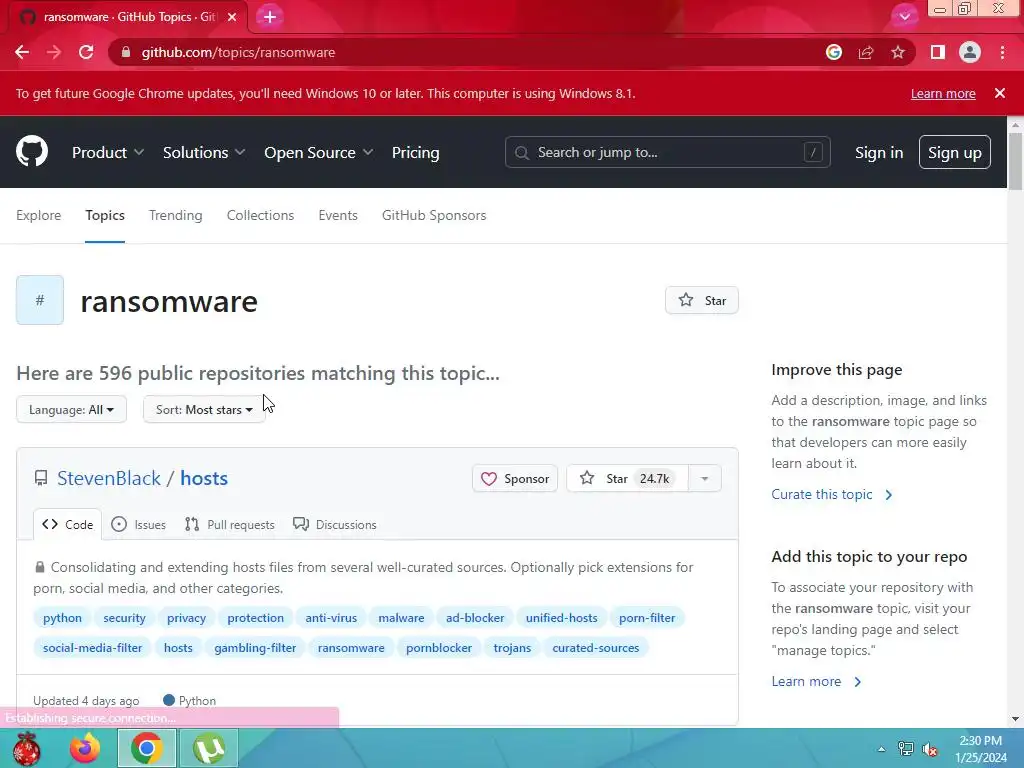
Task: Close the ransomware GitHub Topics tab
Action: (x=232, y=17)
